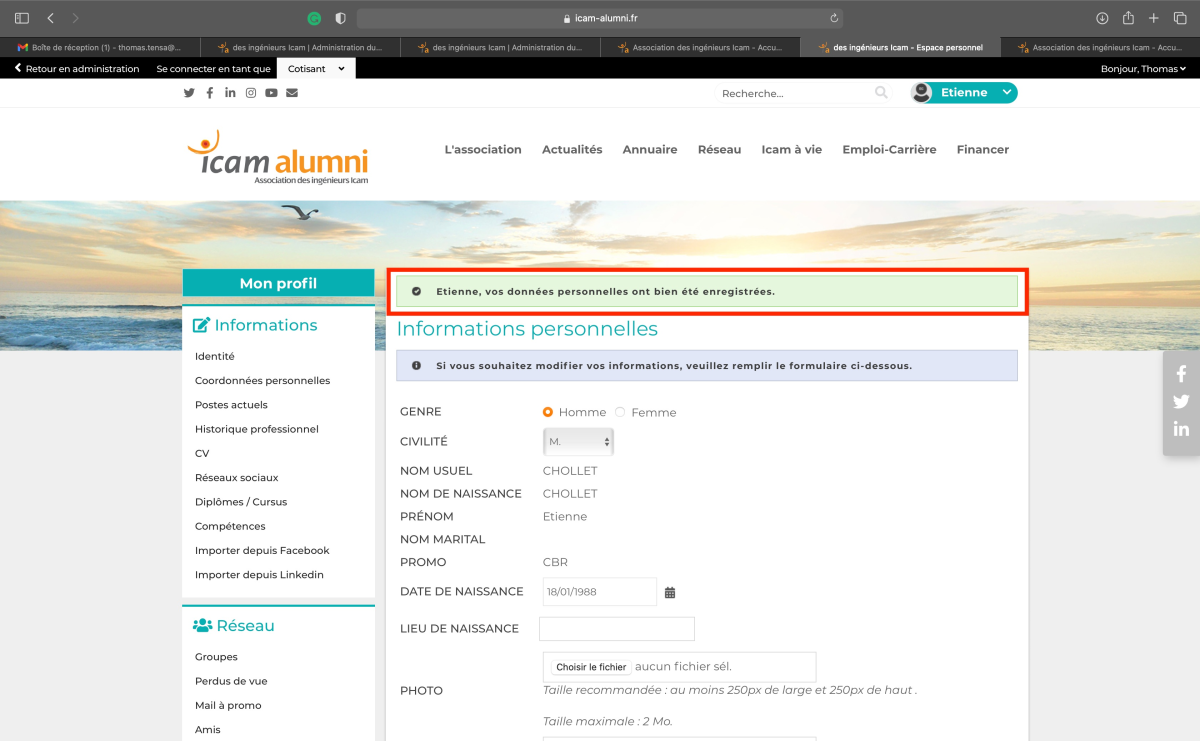The height and width of the screenshot is (741, 1200).
Task: Share via floating LinkedIn side icon
Action: (x=1181, y=429)
